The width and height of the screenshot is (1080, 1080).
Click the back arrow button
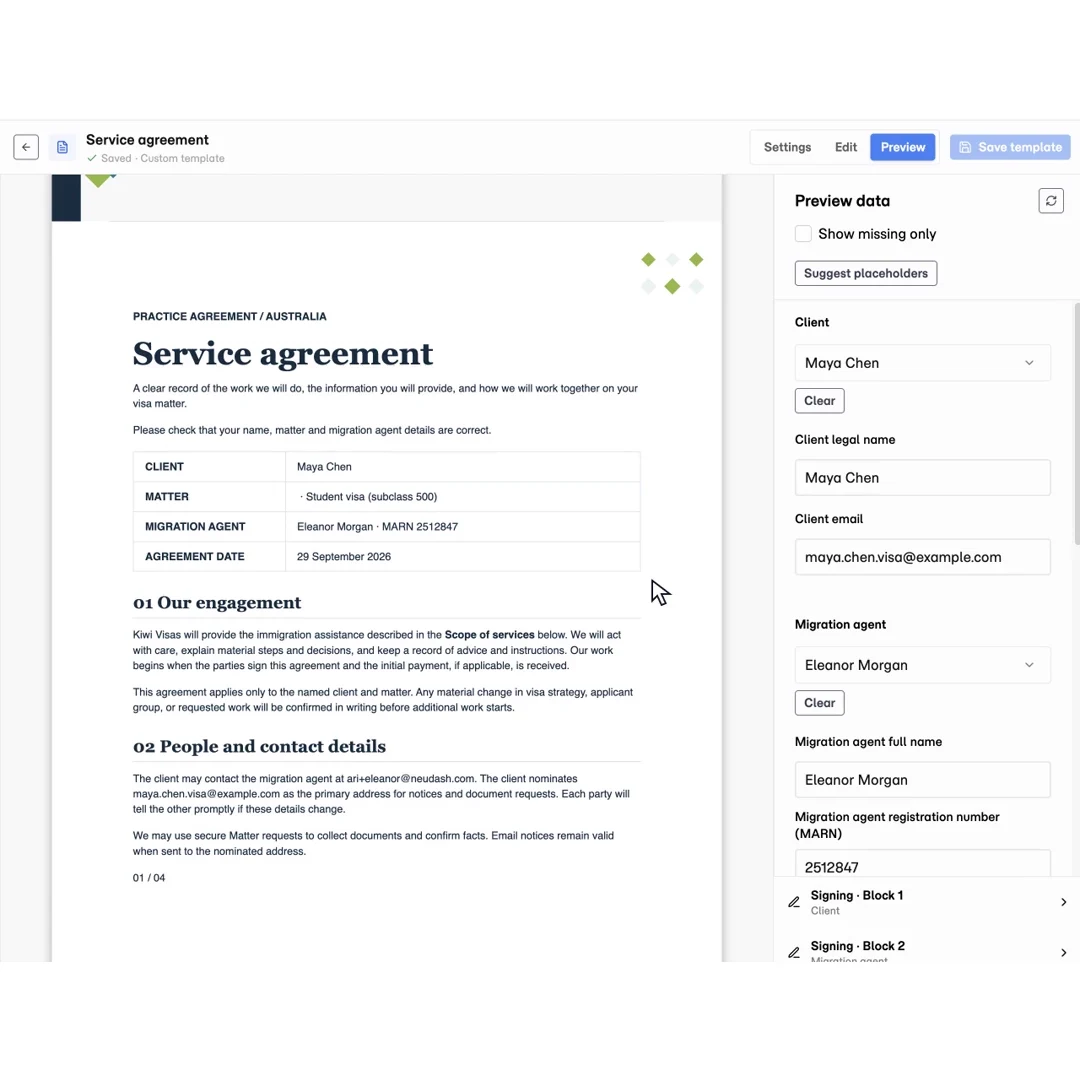click(26, 147)
